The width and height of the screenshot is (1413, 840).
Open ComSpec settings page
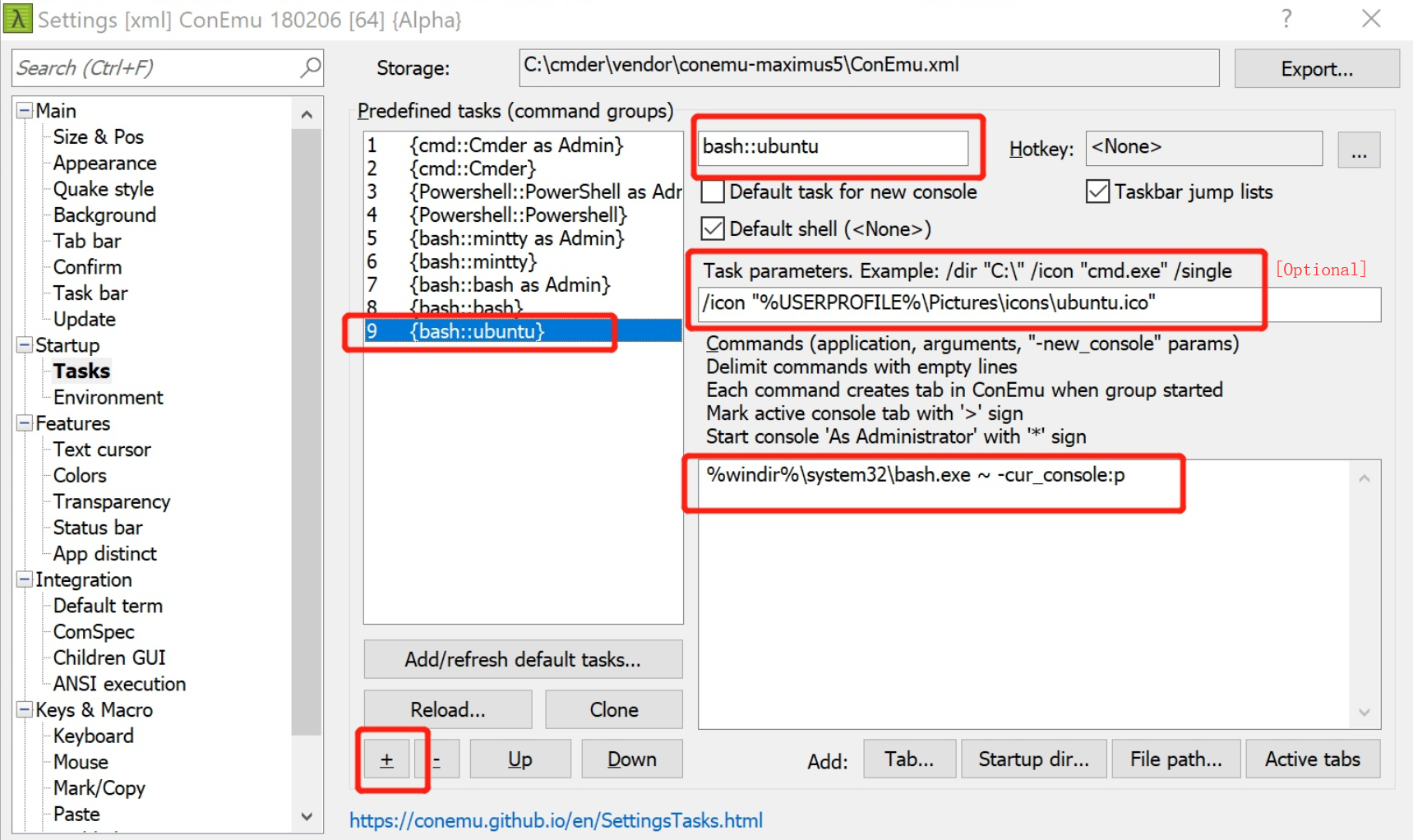pyautogui.click(x=94, y=632)
